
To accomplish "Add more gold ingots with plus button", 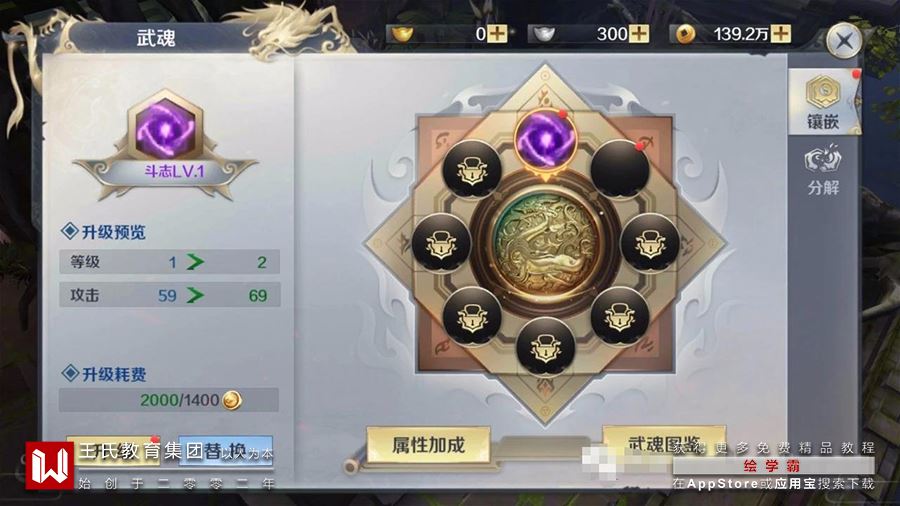I will 497,34.
